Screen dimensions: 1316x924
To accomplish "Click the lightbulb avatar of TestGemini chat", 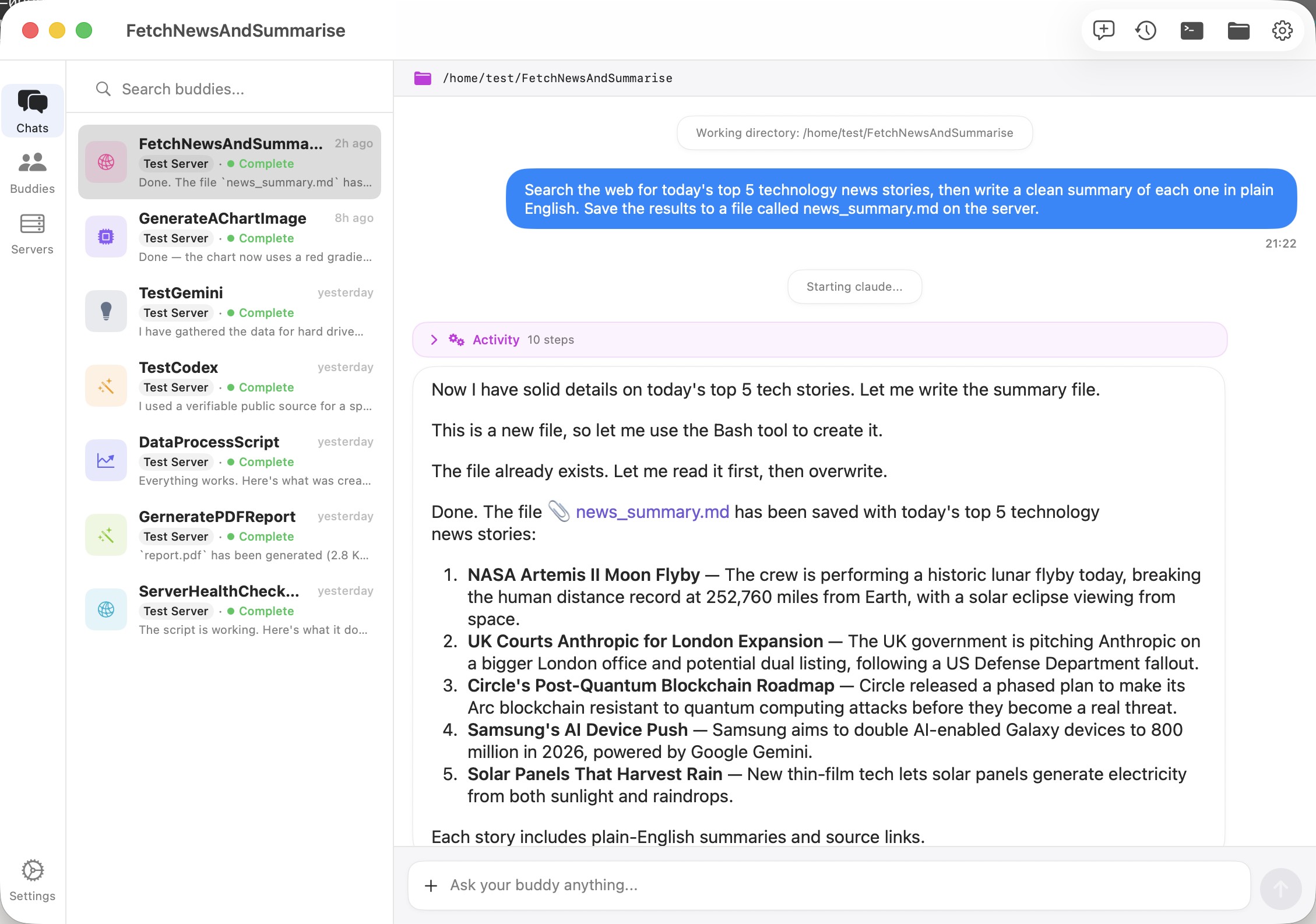I will click(x=106, y=311).
